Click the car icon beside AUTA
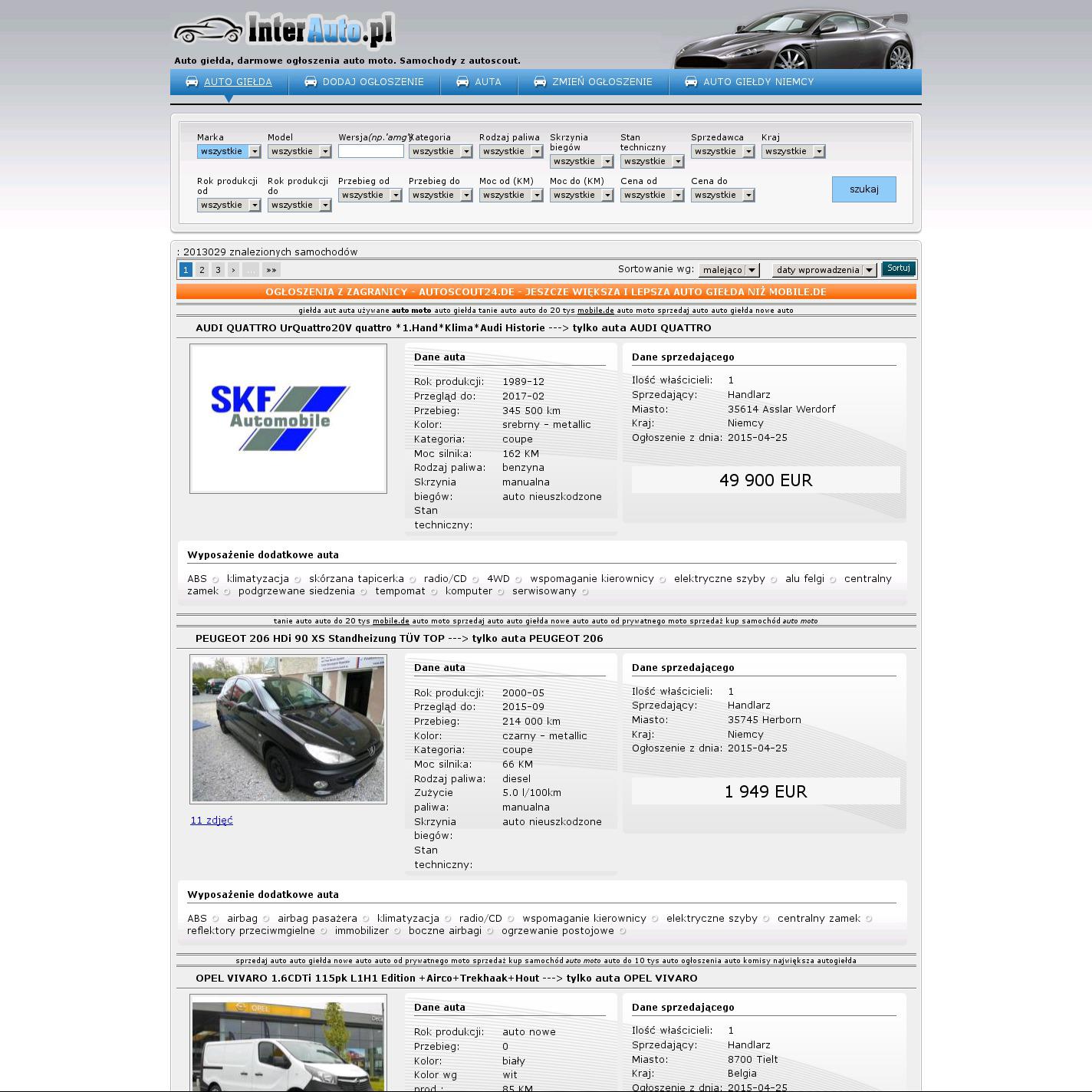Screen dimensions: 1092x1092 tap(462, 81)
